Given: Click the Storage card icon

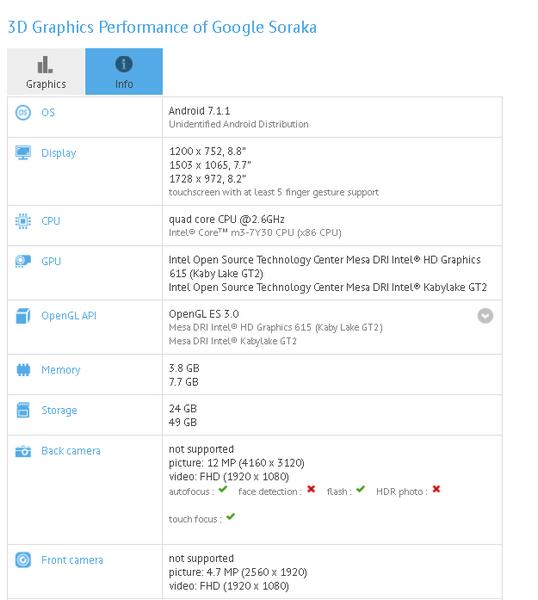Looking at the screenshot, I should click(23, 410).
